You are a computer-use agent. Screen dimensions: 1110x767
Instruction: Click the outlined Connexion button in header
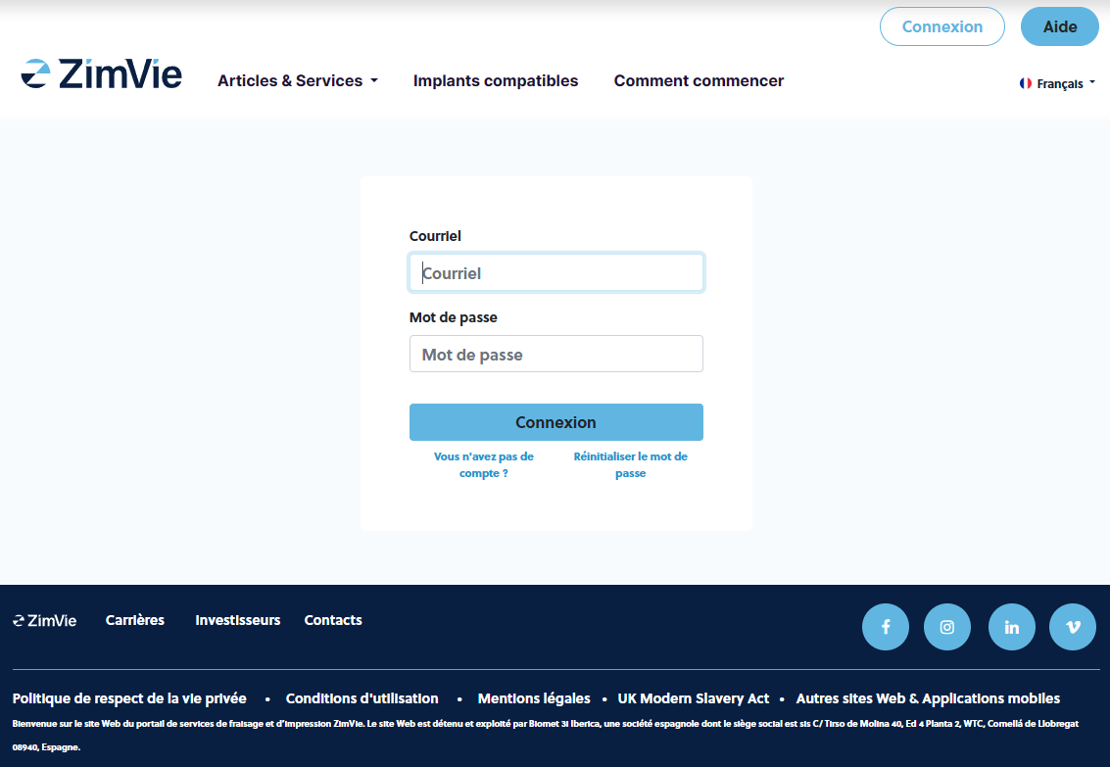[942, 27]
